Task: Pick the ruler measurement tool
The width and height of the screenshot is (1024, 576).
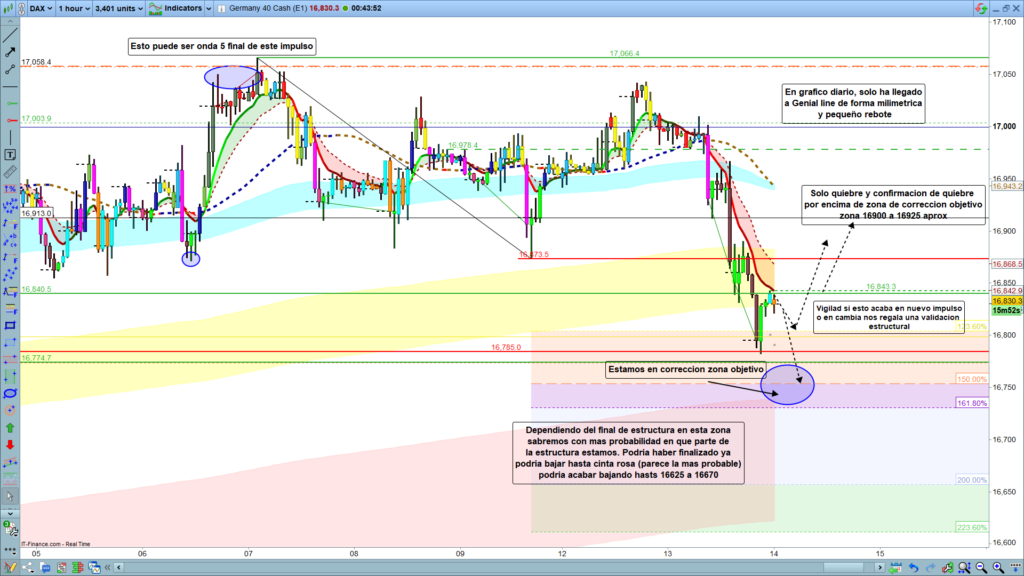Action: pyautogui.click(x=10, y=172)
